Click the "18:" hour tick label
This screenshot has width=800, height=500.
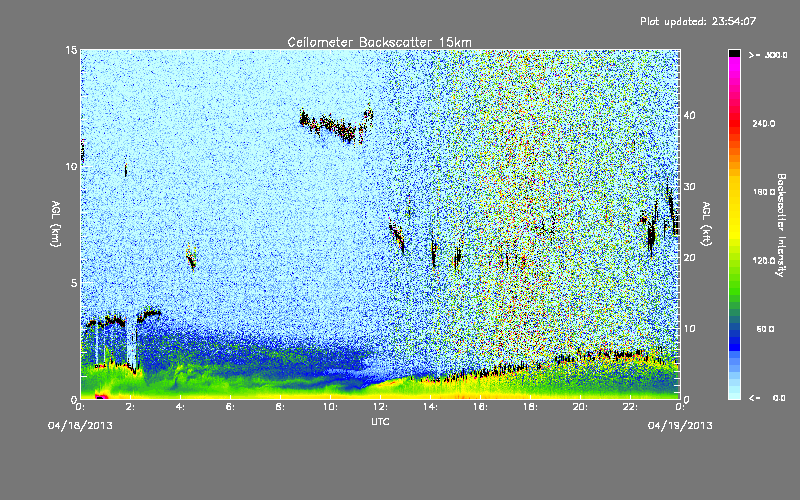point(530,407)
